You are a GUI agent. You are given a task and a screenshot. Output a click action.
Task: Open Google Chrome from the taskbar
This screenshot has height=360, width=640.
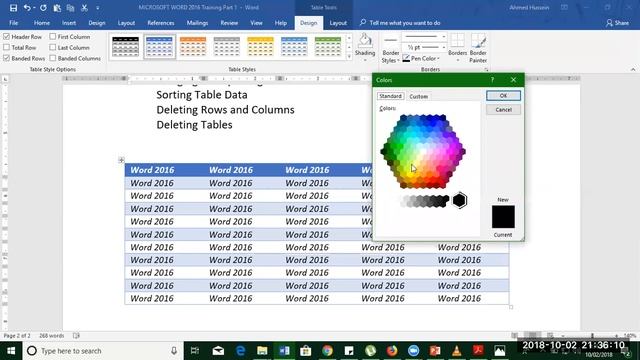[327, 351]
